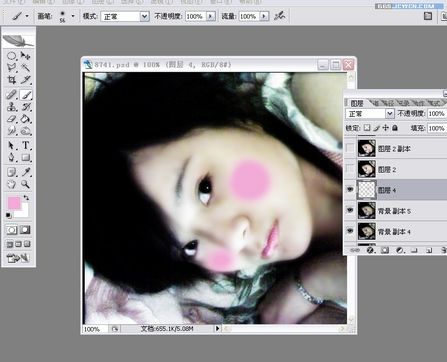Switch to 图层 Layers tab
Screen dimensions: 447x362
pyautogui.click(x=357, y=103)
